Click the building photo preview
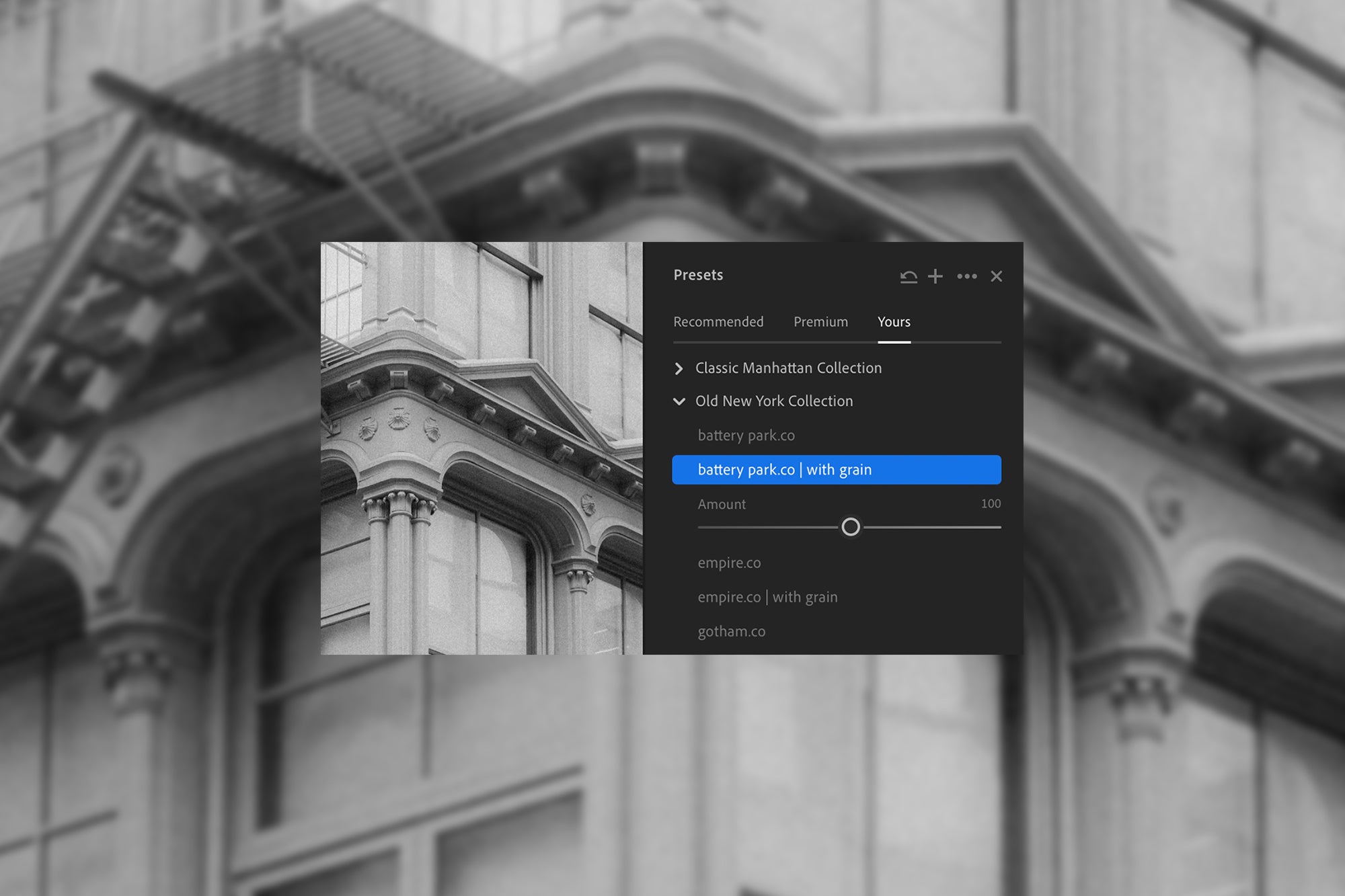The image size is (1345, 896). pyautogui.click(x=482, y=448)
